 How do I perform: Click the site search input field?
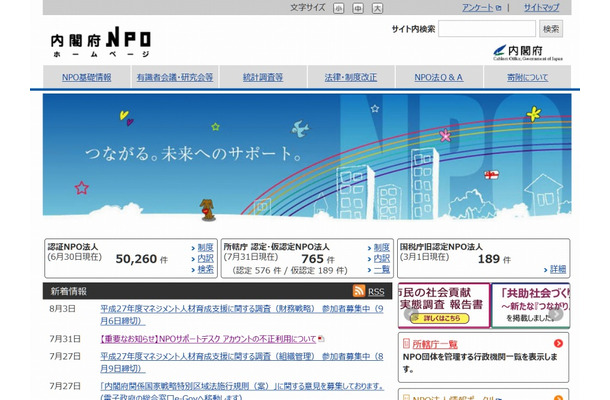(487, 29)
